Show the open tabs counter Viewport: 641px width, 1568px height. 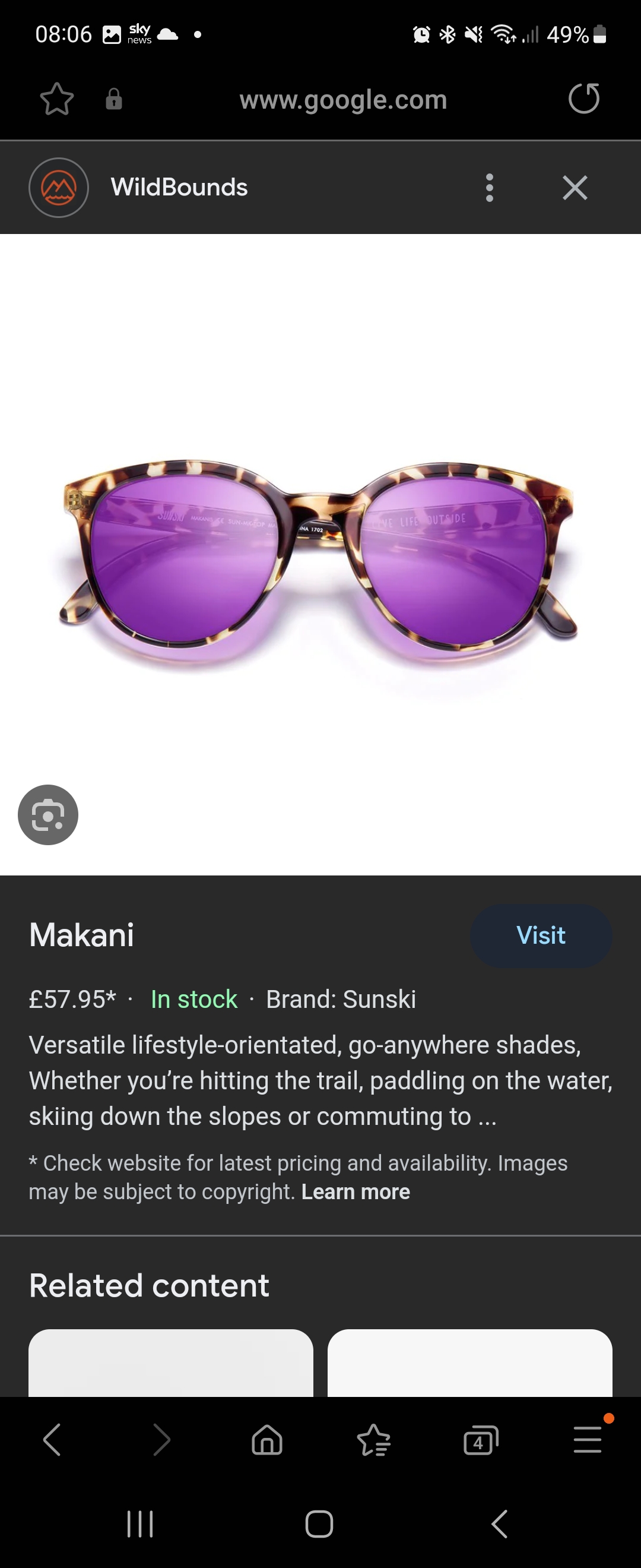[x=480, y=1440]
